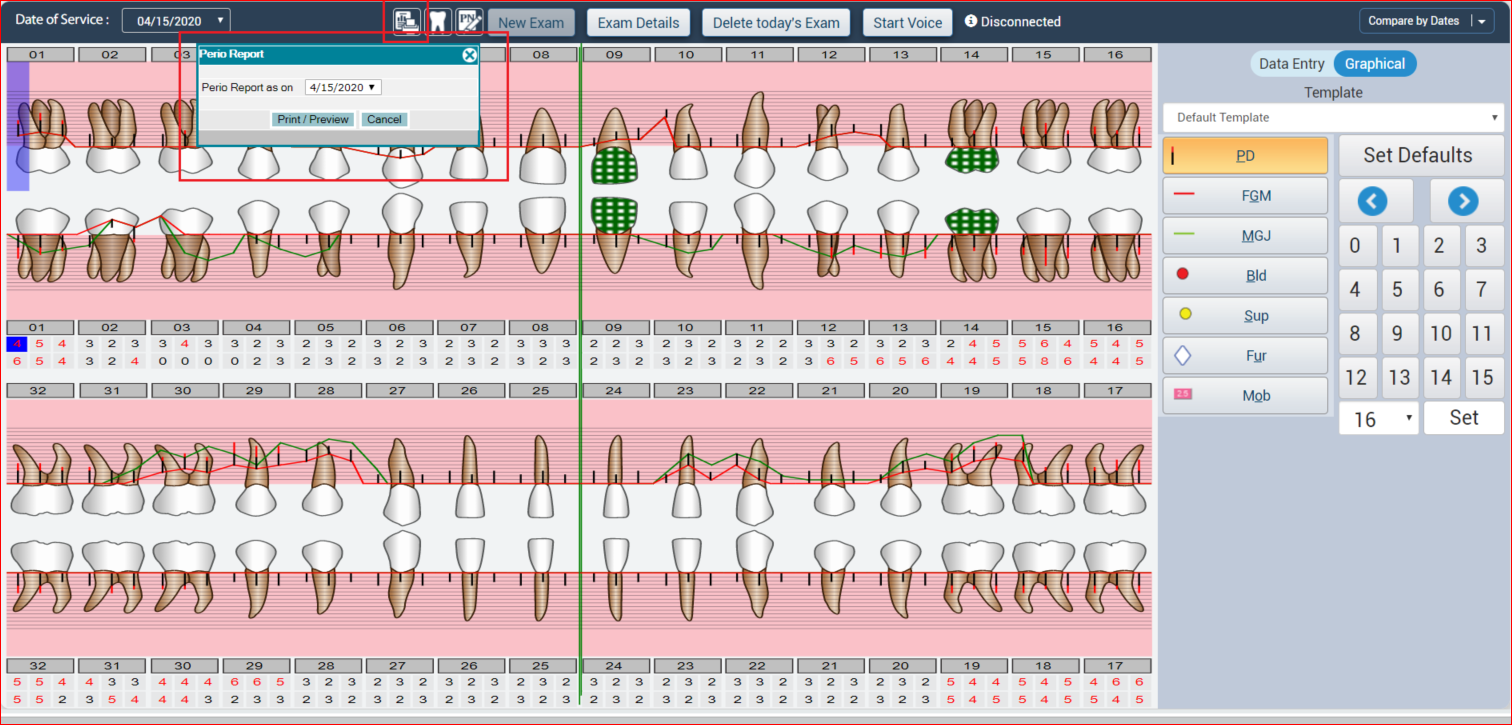Start Voice input
The image size is (1512, 725).
(908, 23)
